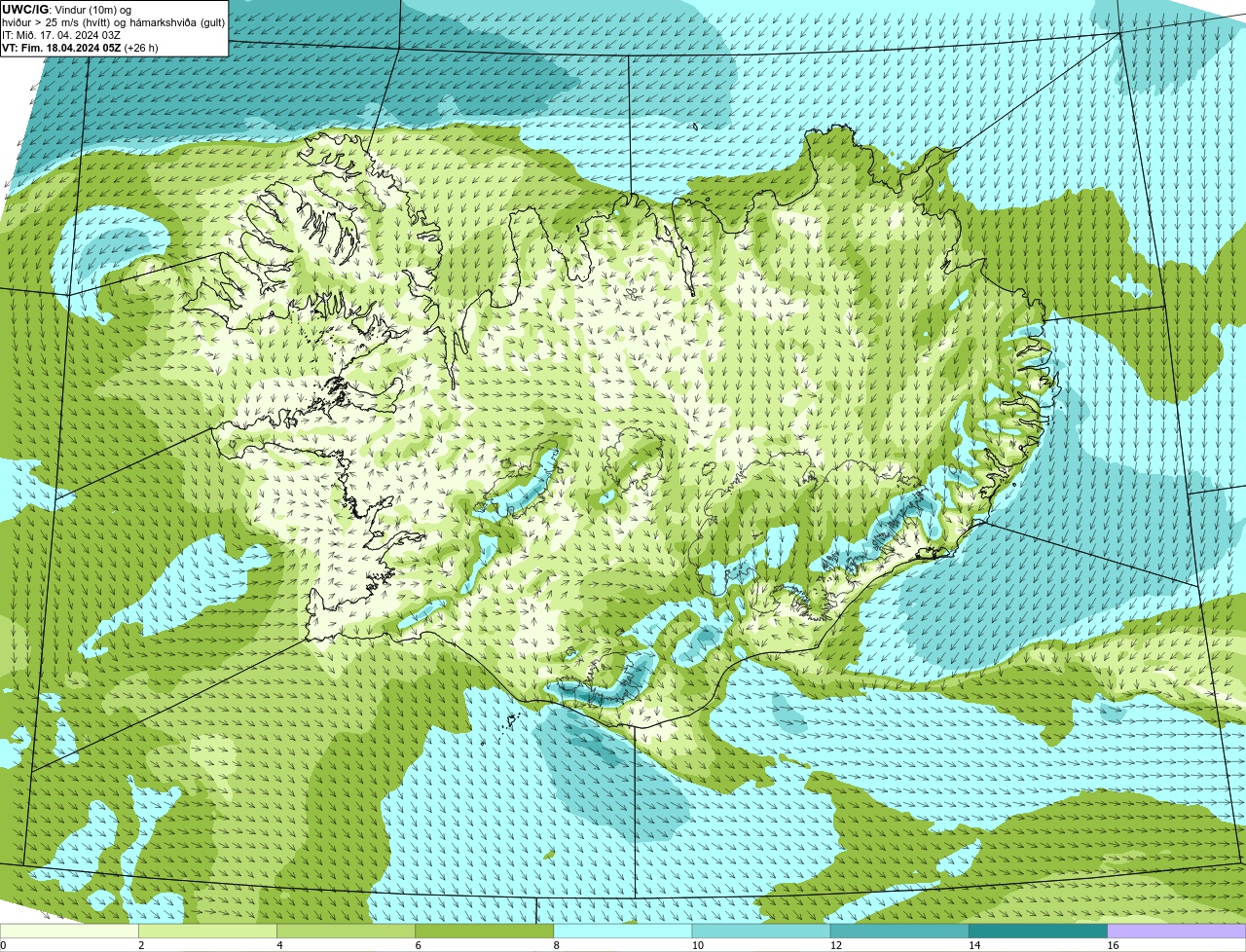Click the 0–2 m/s pale yellow legend swatch

(69, 931)
